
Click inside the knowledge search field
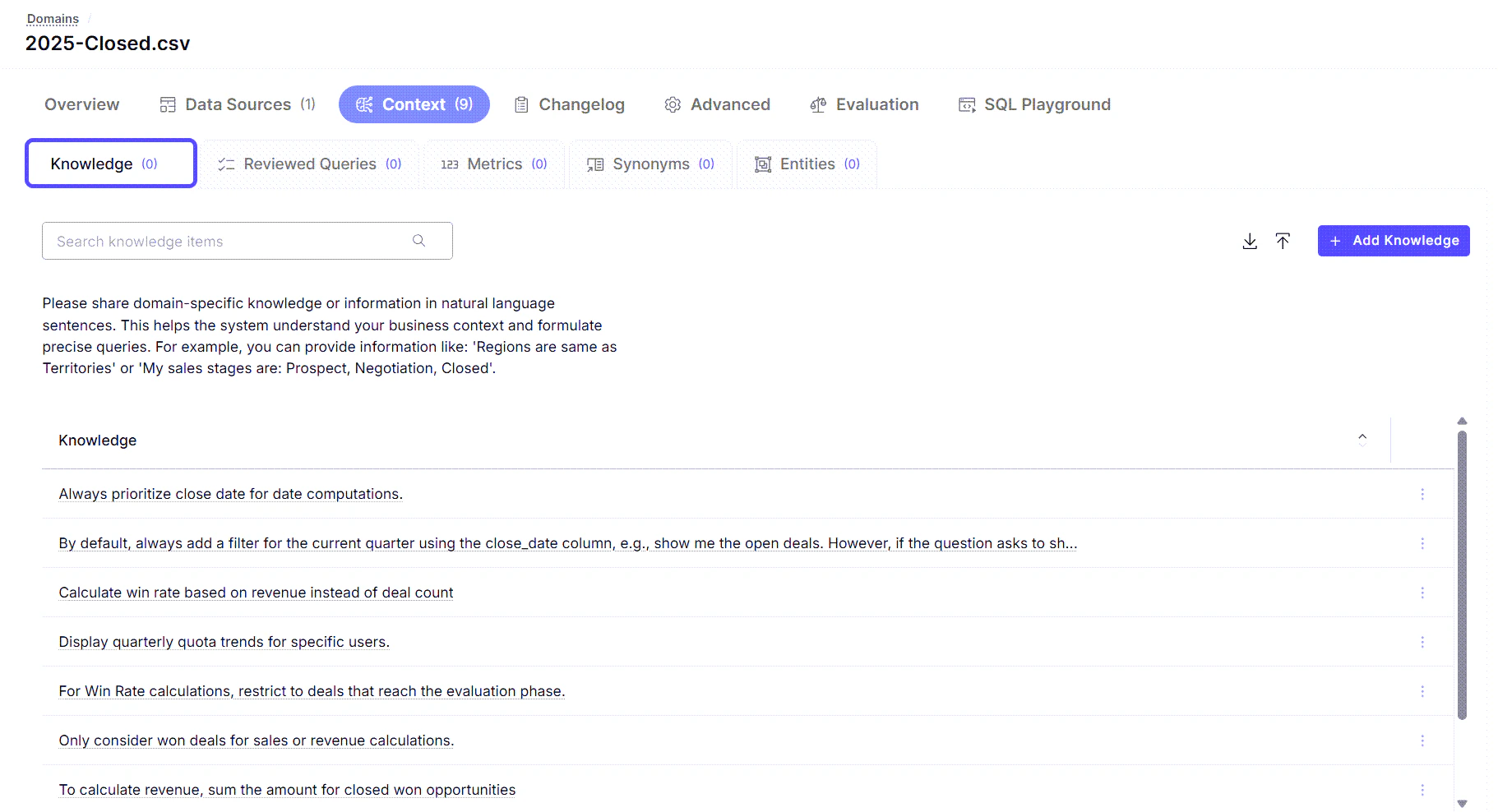point(206,240)
